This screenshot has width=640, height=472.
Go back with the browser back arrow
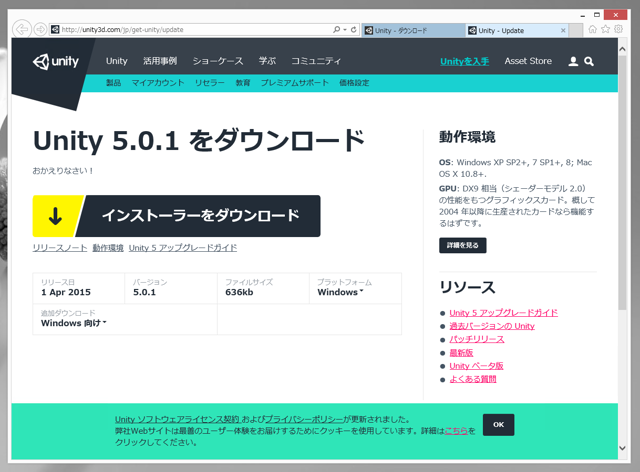22,29
